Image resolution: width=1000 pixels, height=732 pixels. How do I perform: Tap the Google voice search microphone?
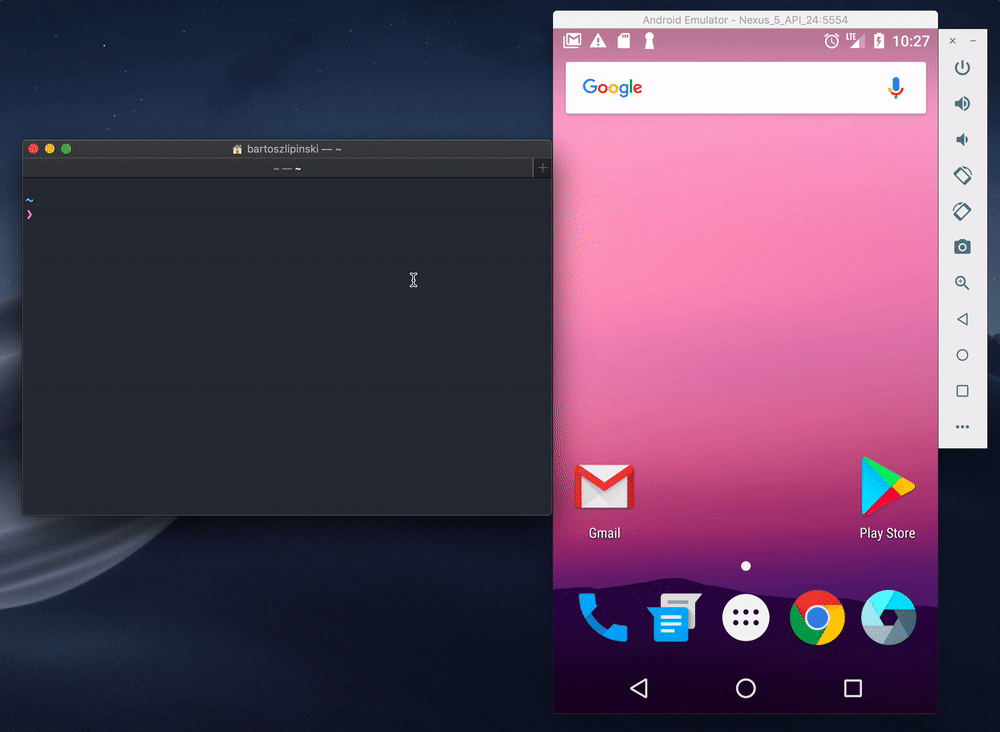[x=895, y=87]
